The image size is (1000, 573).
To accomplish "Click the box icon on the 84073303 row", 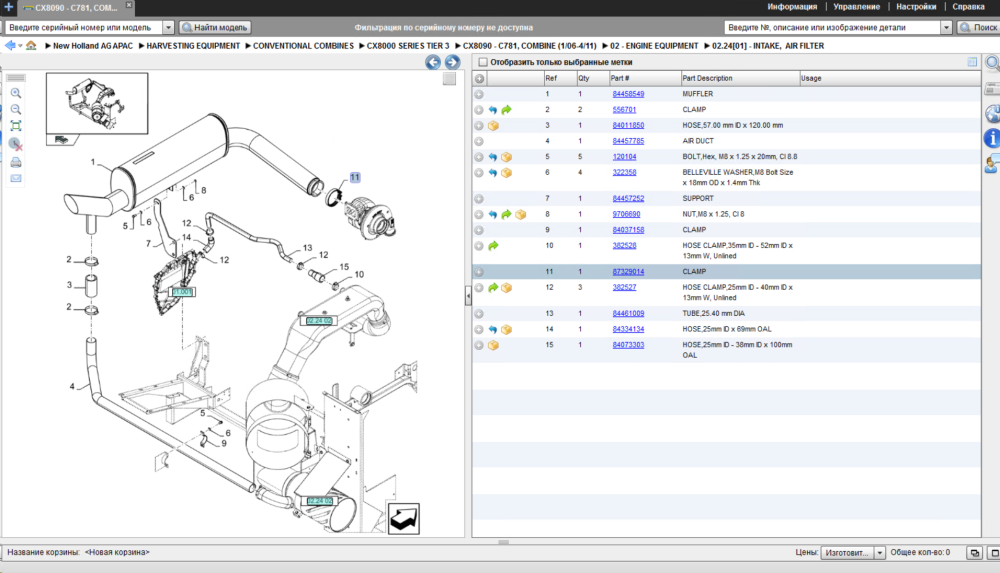I will [x=493, y=345].
